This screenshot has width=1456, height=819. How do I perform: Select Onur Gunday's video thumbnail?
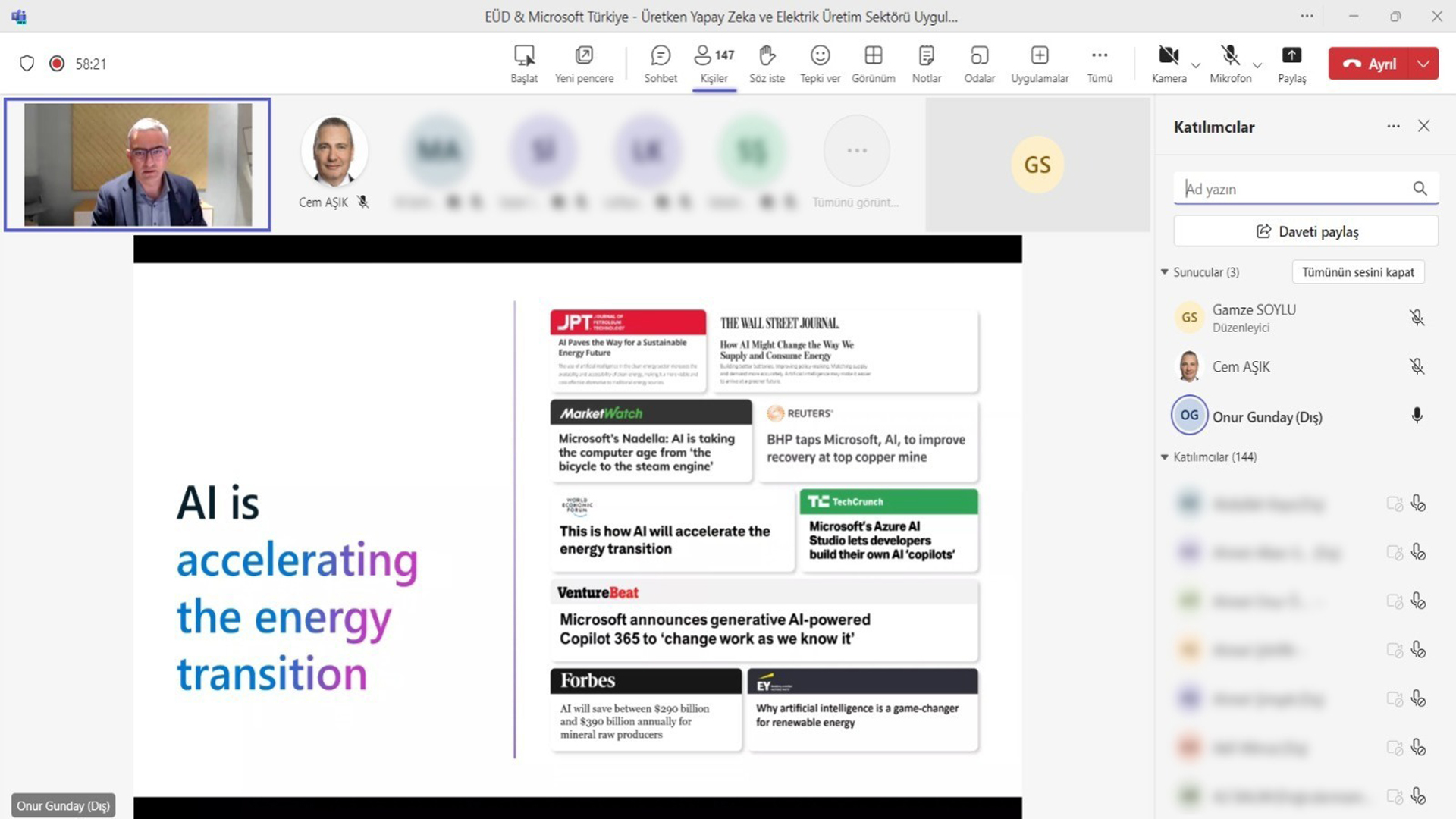(x=137, y=165)
